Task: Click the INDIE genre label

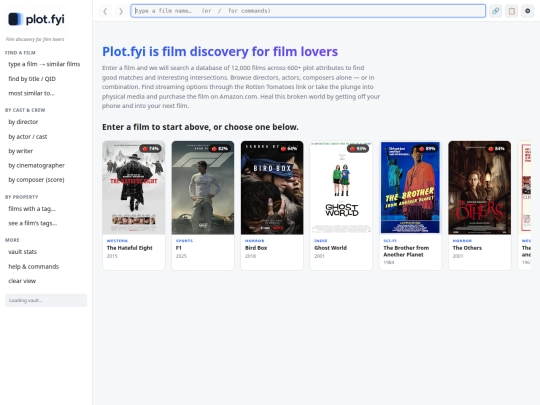Action: coord(321,241)
